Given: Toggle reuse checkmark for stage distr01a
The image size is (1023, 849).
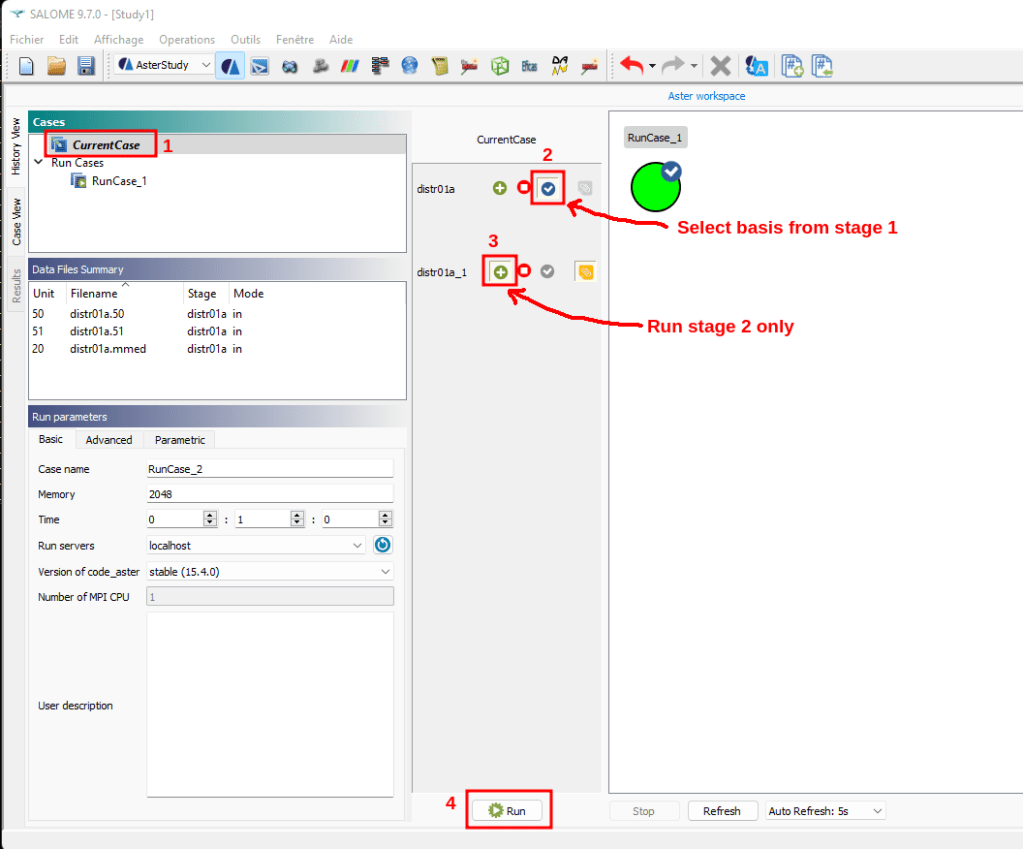Looking at the screenshot, I should (x=548, y=188).
